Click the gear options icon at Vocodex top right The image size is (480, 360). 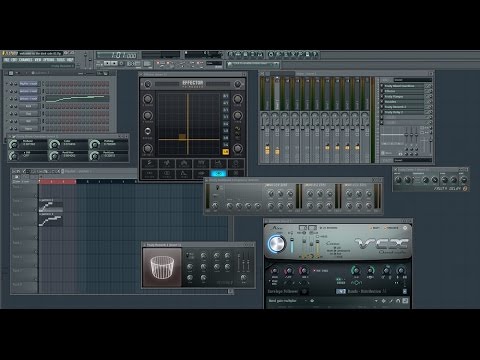[x=405, y=228]
